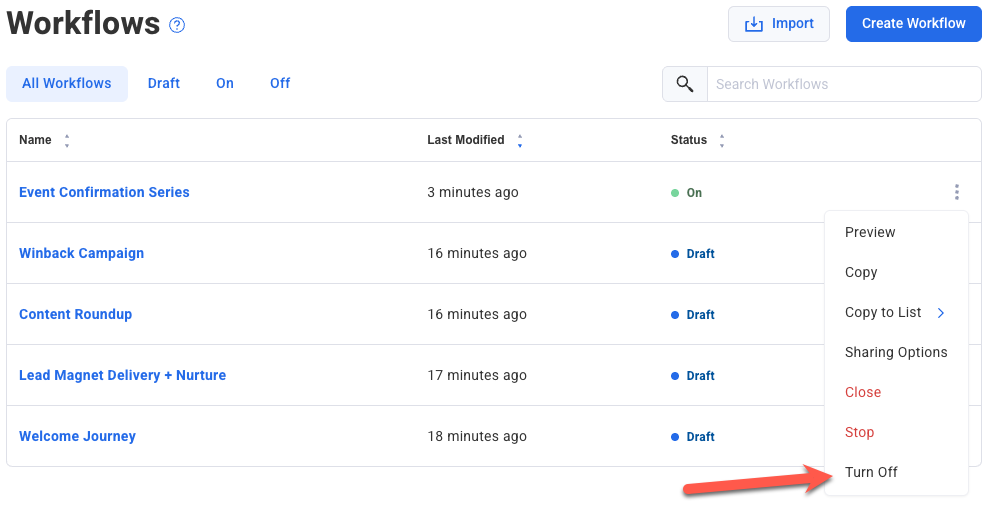Open the three-dot menu for Event Confirmation Series
989x519 pixels.
coord(957,192)
